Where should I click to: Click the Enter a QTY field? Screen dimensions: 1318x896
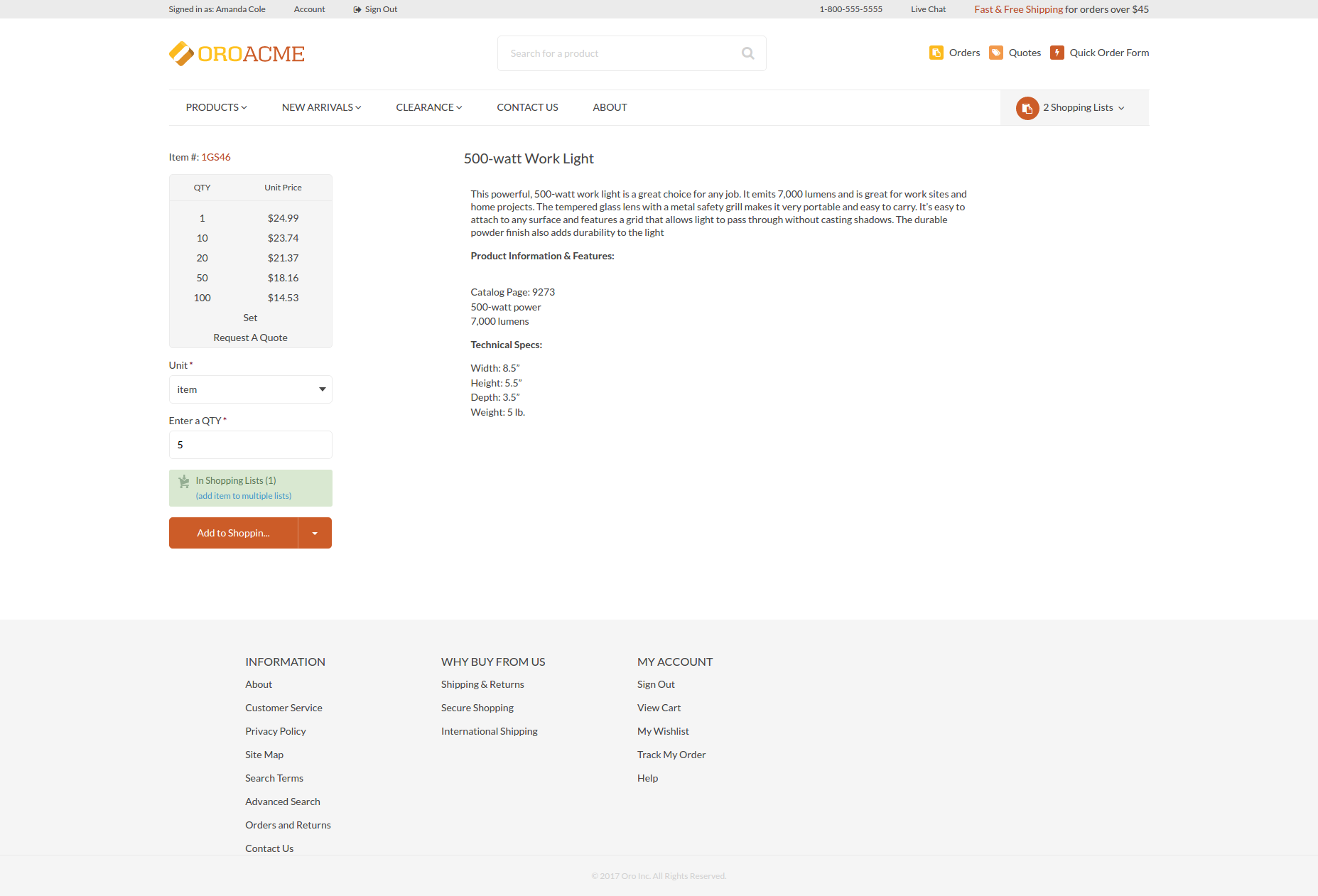(x=250, y=445)
